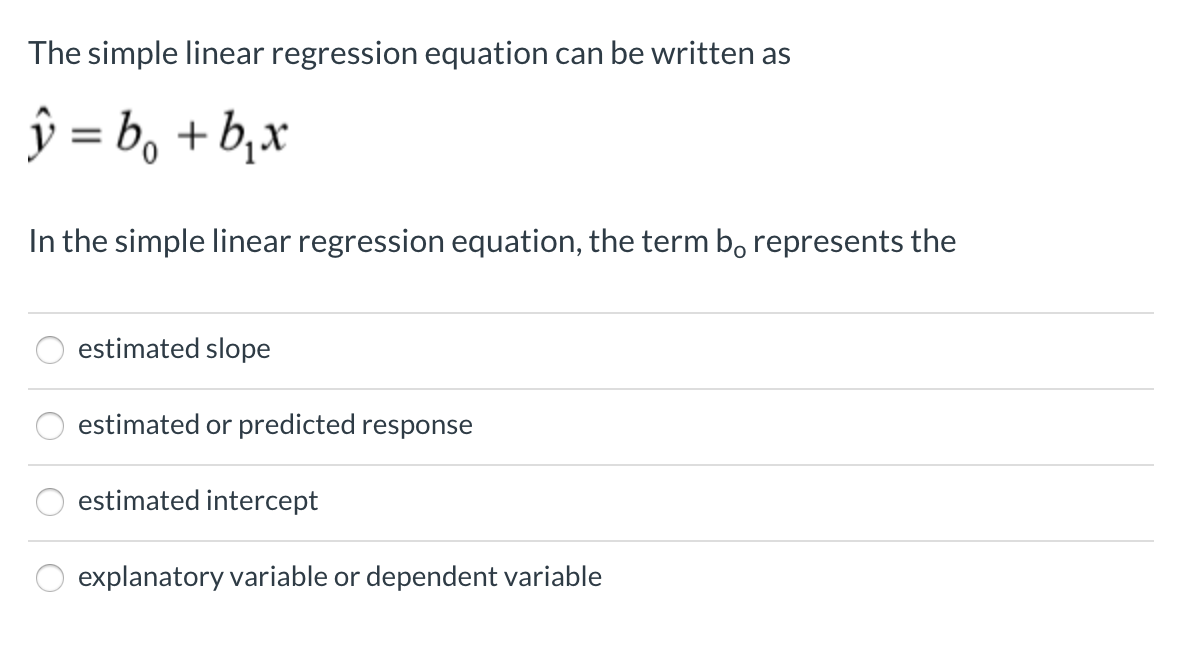Select the 'estimated slope' radio button
This screenshot has height=656, width=1188.
click(x=49, y=350)
